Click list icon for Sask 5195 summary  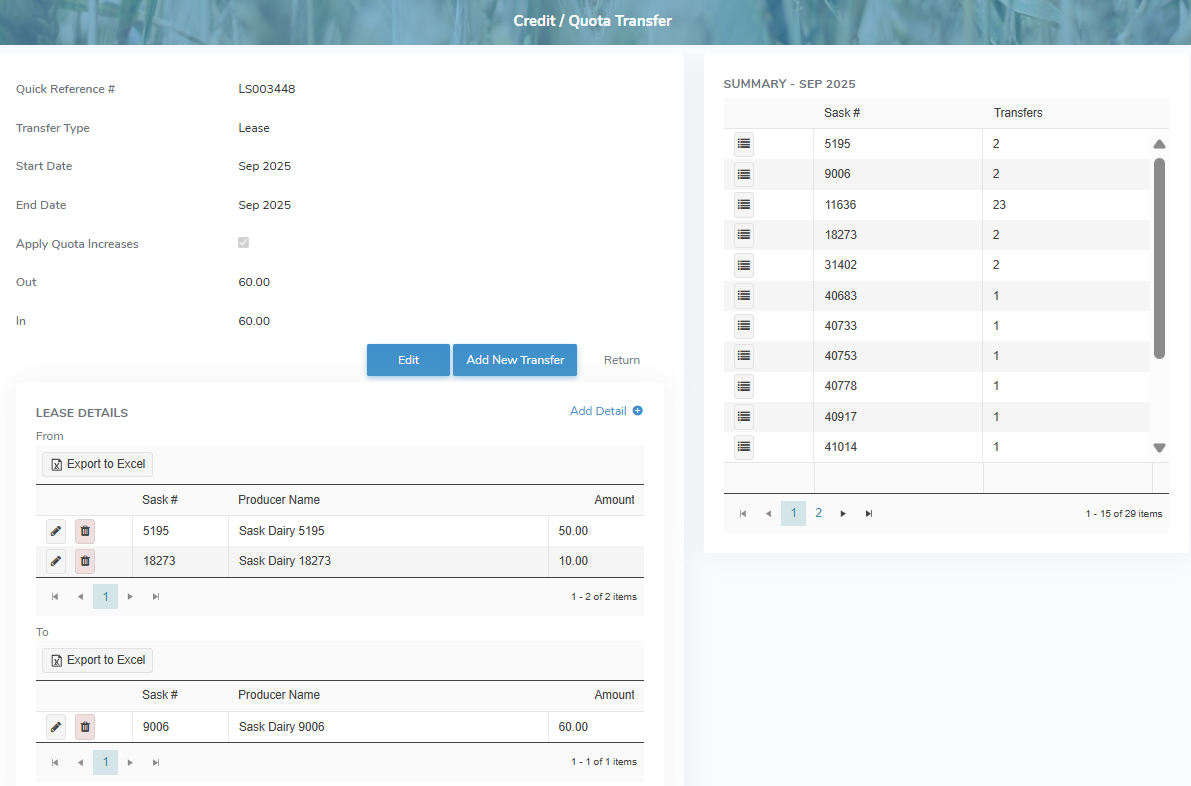click(743, 144)
